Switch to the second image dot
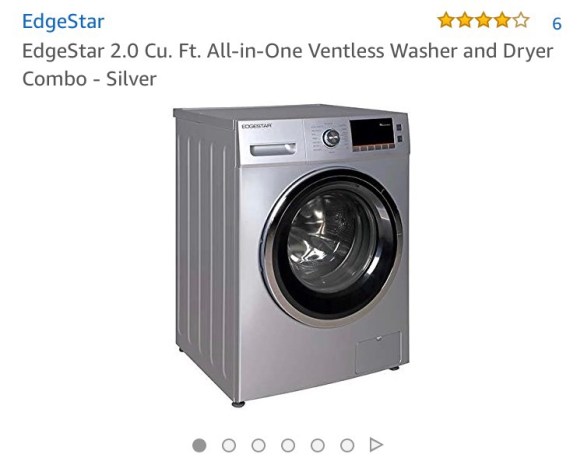The width and height of the screenshot is (584, 461). pyautogui.click(x=229, y=445)
